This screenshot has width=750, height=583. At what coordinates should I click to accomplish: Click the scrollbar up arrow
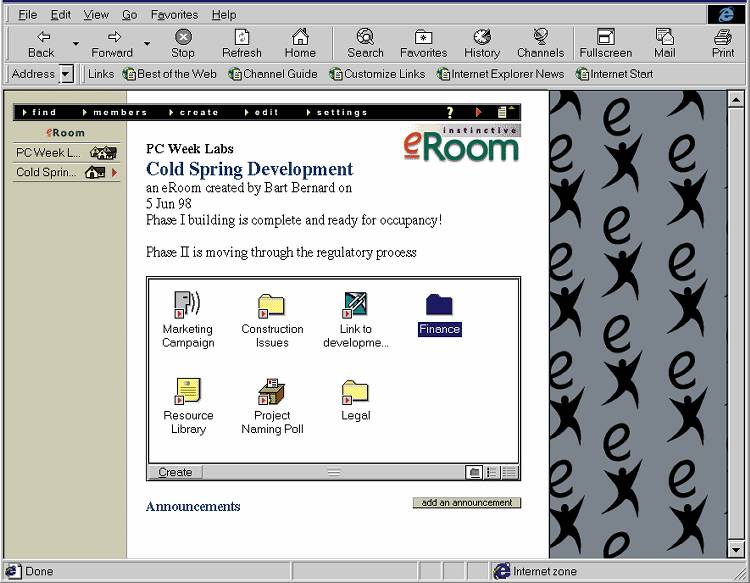[x=735, y=99]
